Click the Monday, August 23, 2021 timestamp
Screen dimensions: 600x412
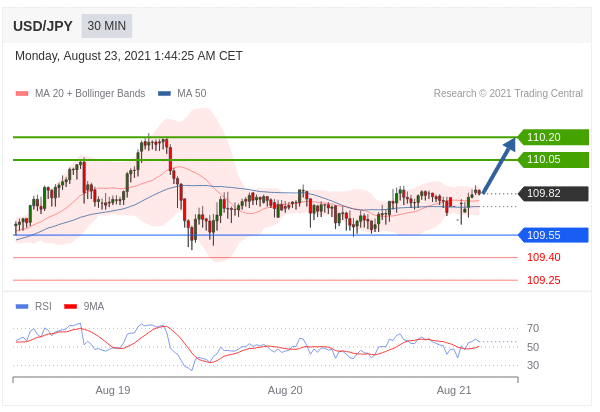point(129,56)
